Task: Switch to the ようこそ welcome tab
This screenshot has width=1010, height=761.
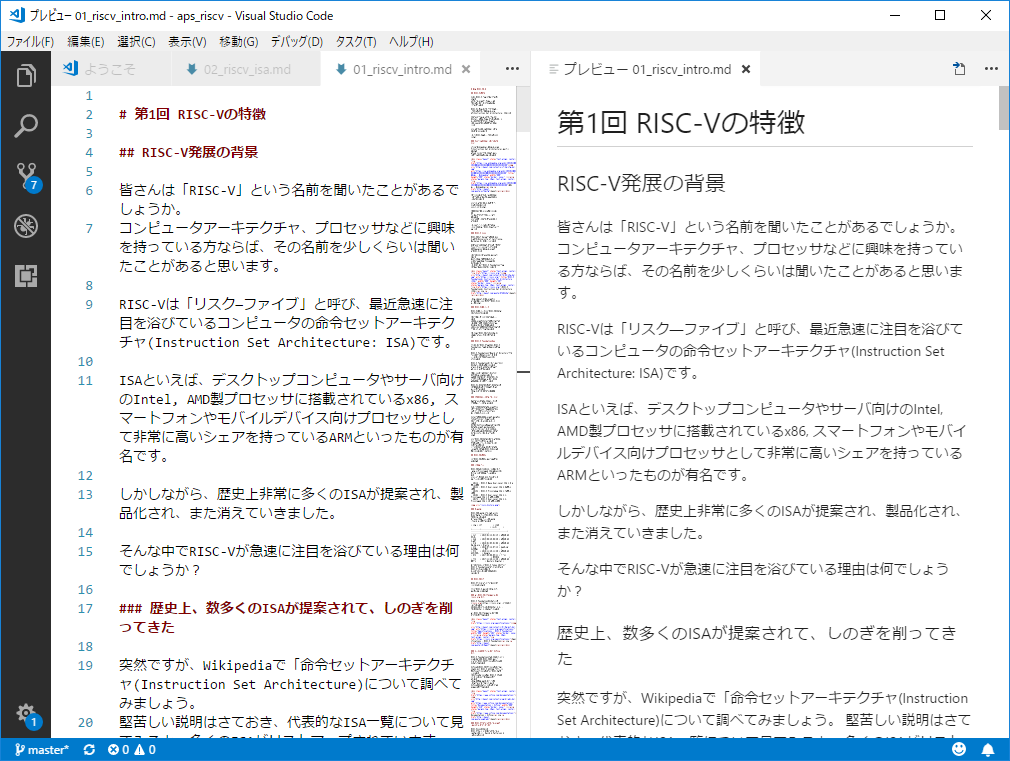Action: click(111, 69)
